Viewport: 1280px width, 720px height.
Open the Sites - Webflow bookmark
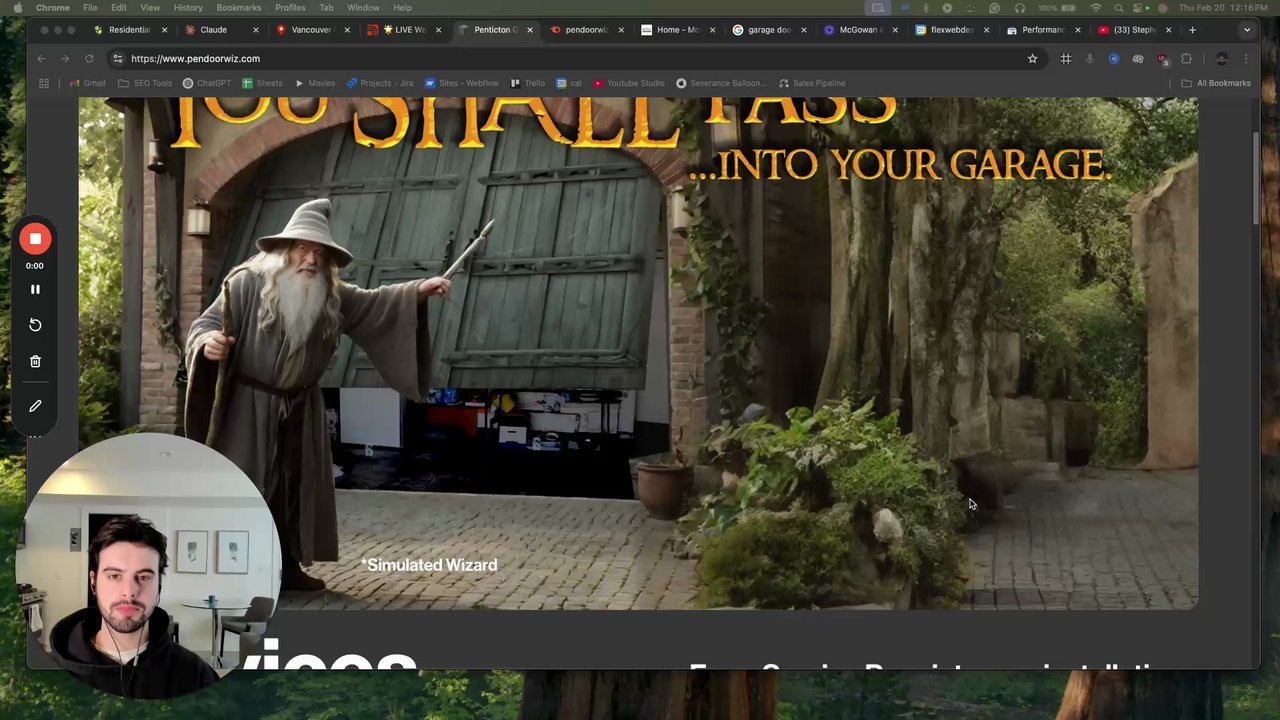click(462, 83)
